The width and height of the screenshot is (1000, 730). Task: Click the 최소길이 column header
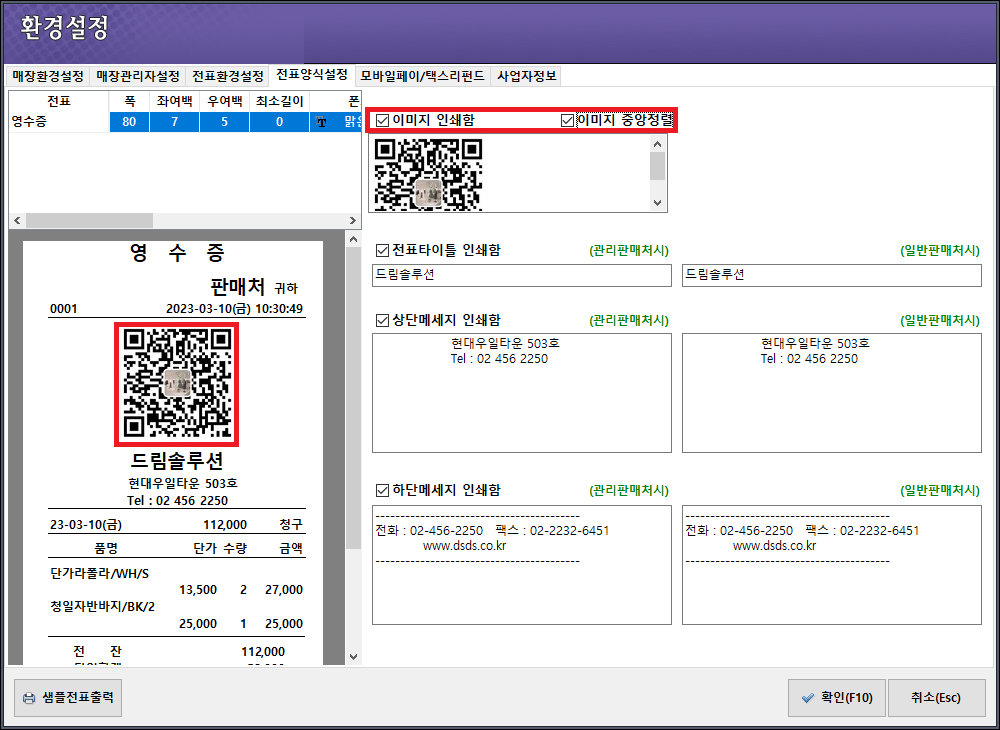[x=279, y=101]
